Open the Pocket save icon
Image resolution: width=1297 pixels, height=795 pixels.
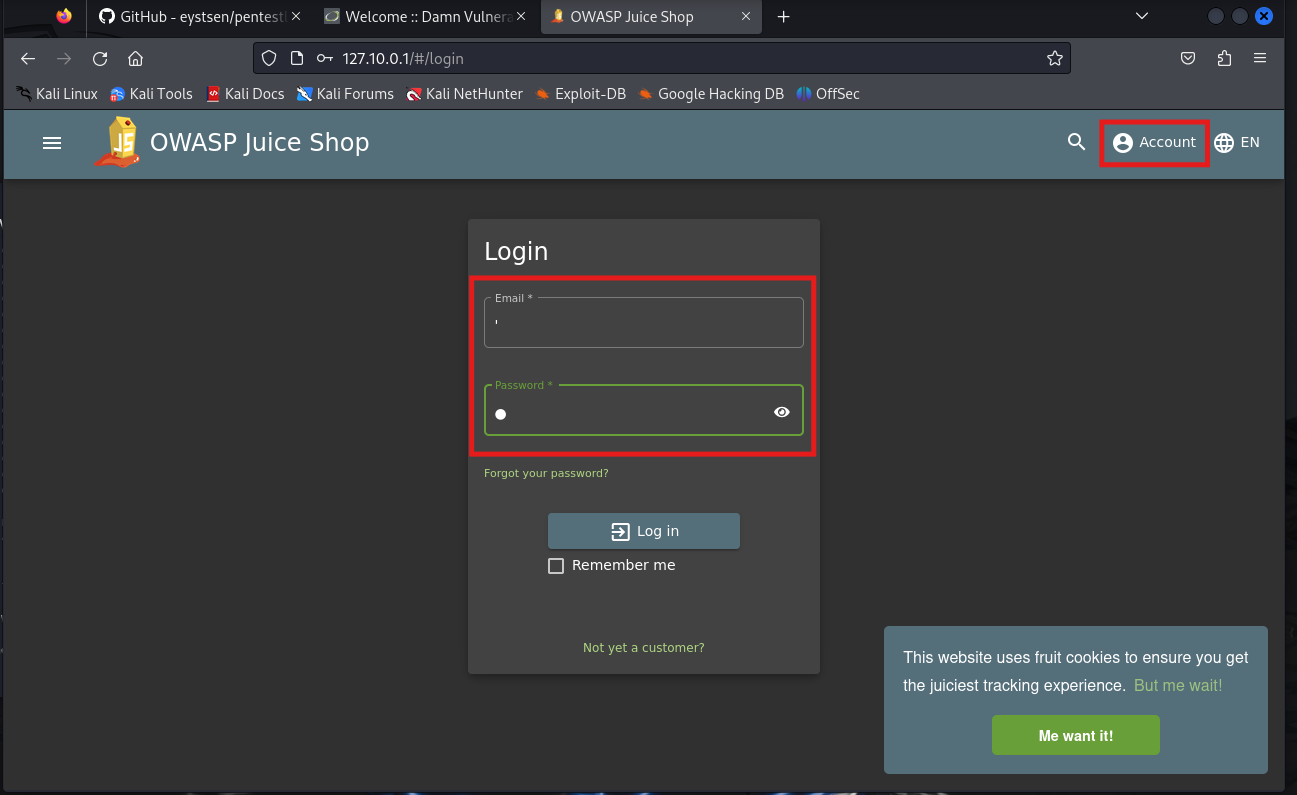pos(1188,58)
